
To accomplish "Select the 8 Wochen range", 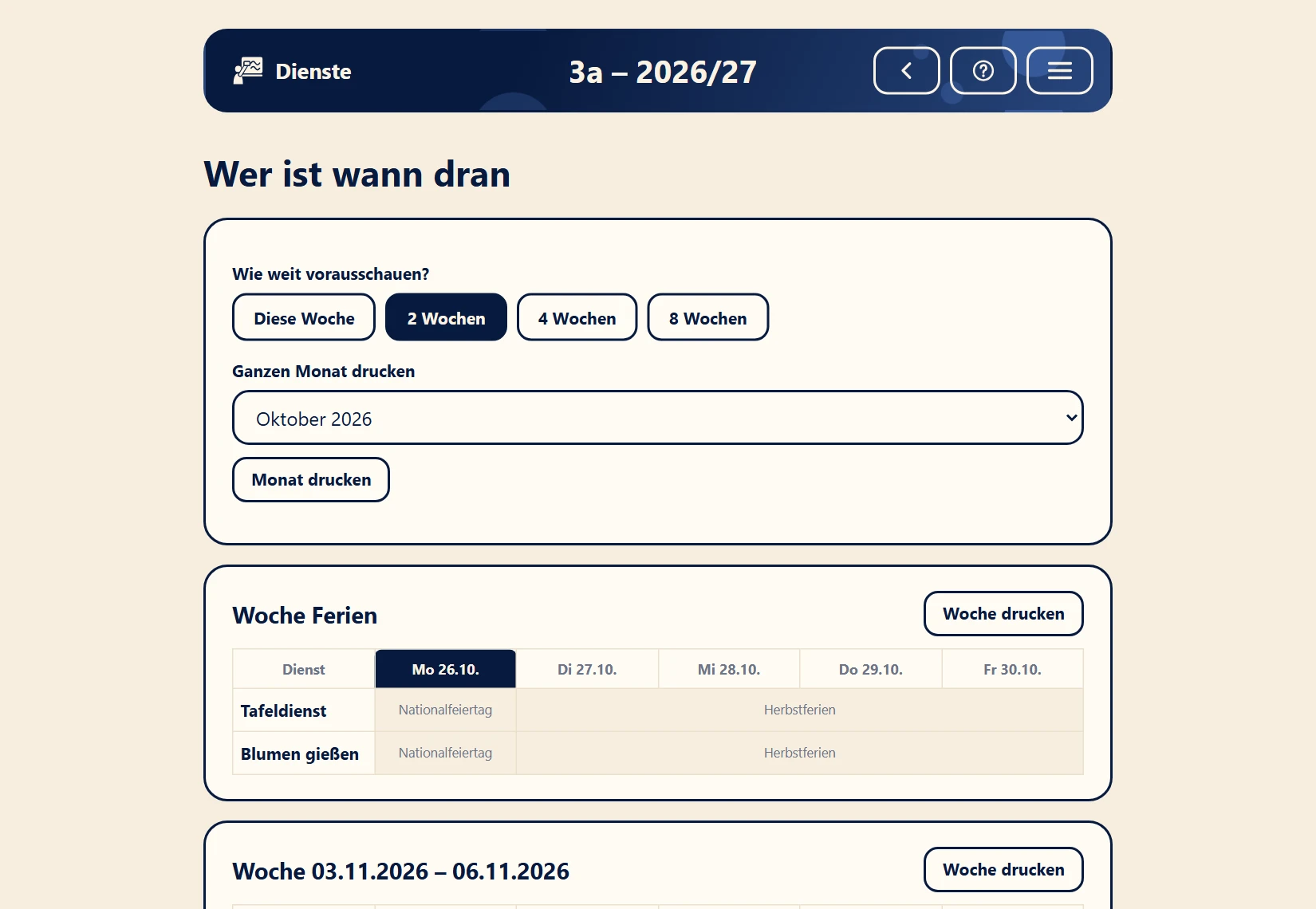I will pyautogui.click(x=707, y=317).
